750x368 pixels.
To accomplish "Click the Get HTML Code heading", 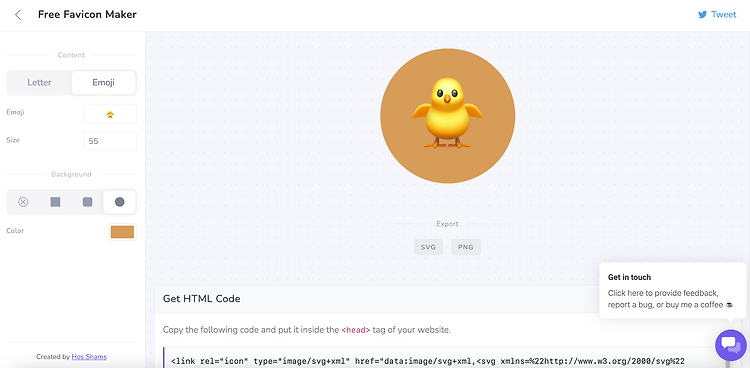I will [201, 299].
